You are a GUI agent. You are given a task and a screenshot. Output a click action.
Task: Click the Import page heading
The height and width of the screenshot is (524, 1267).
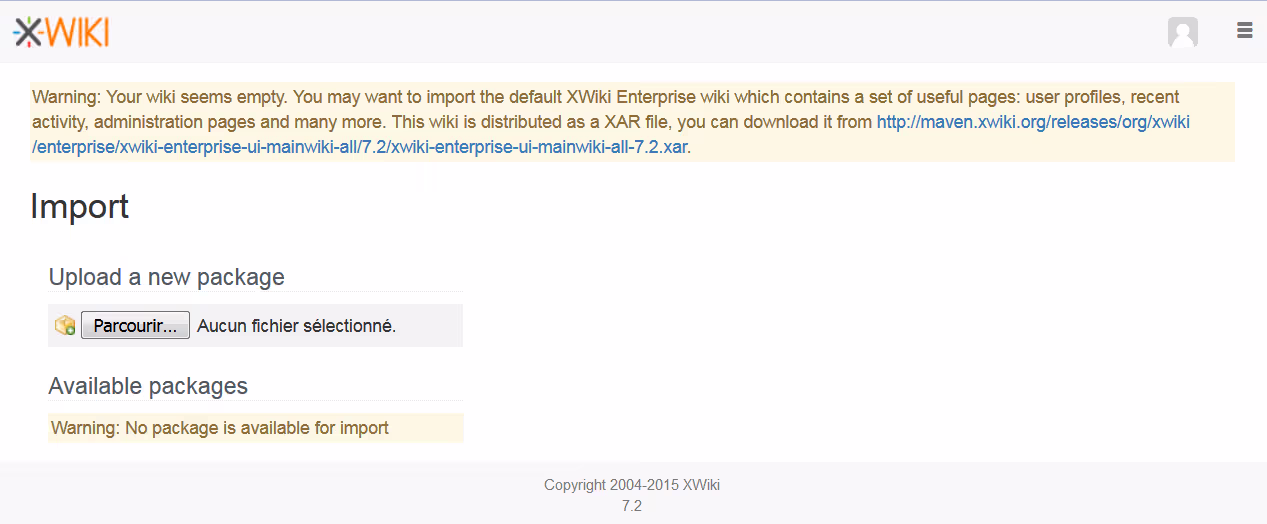(80, 206)
